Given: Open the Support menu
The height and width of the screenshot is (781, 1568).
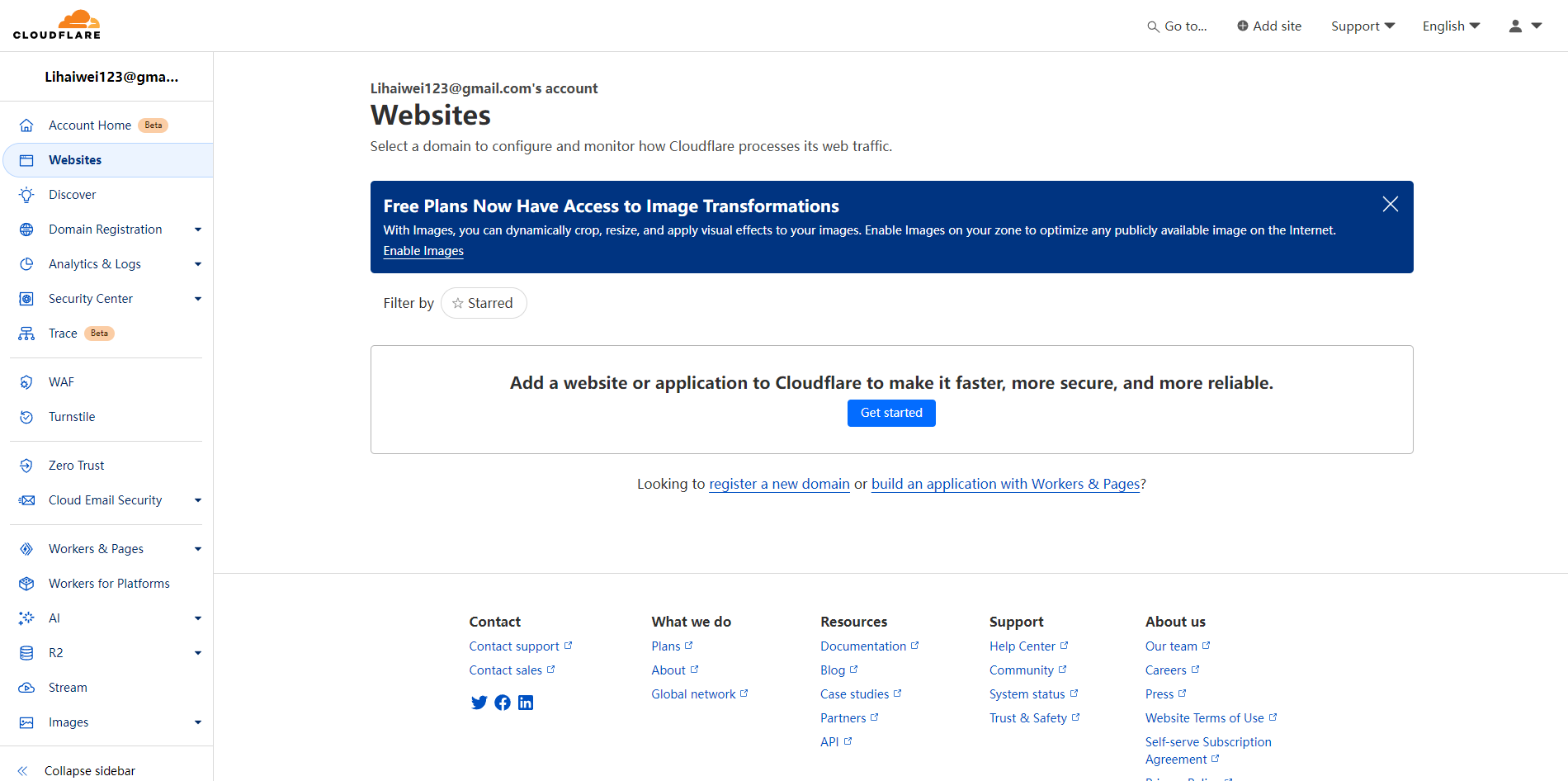Looking at the screenshot, I should (1363, 26).
